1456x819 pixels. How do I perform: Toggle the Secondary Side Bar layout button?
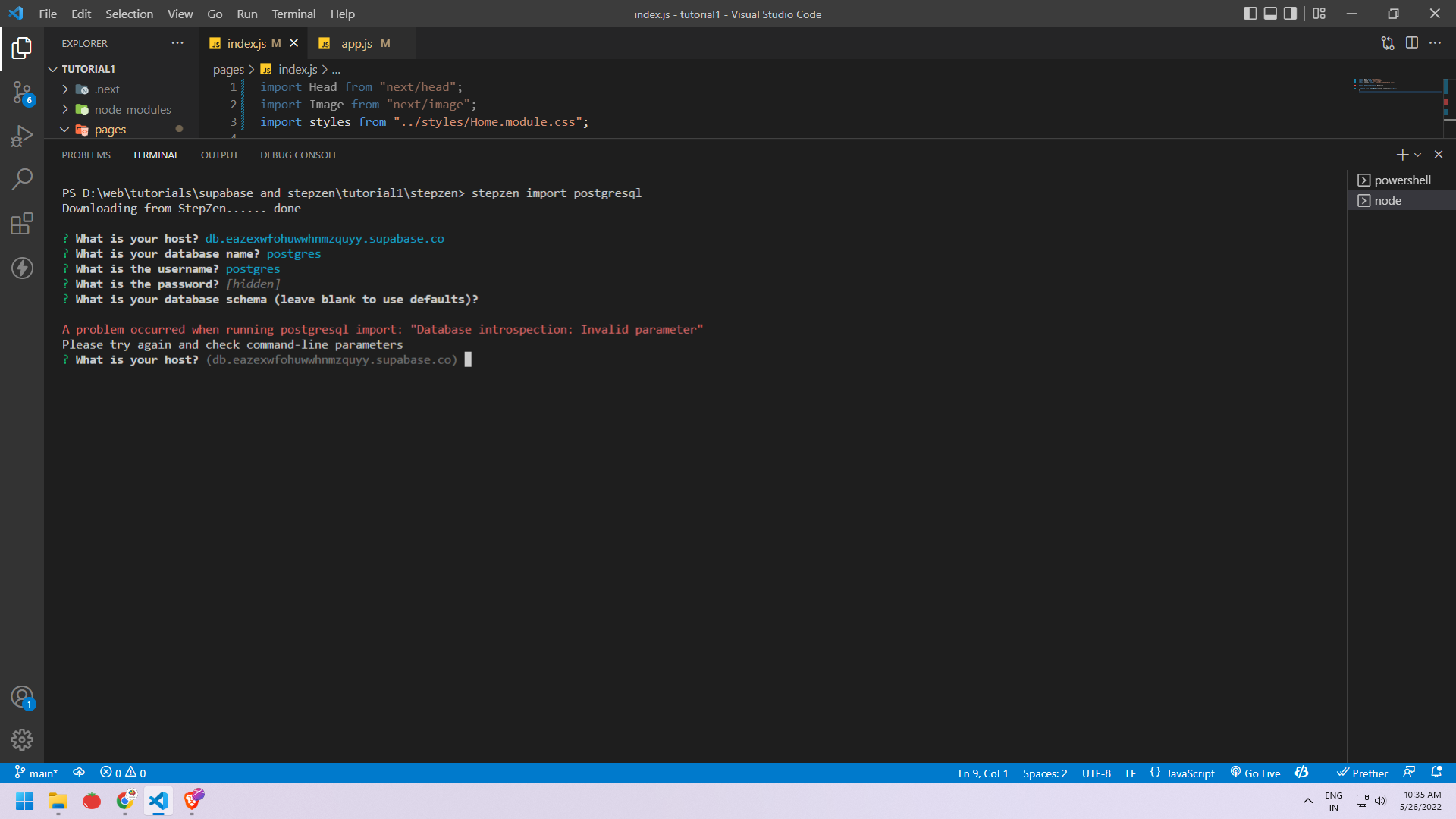[1290, 14]
